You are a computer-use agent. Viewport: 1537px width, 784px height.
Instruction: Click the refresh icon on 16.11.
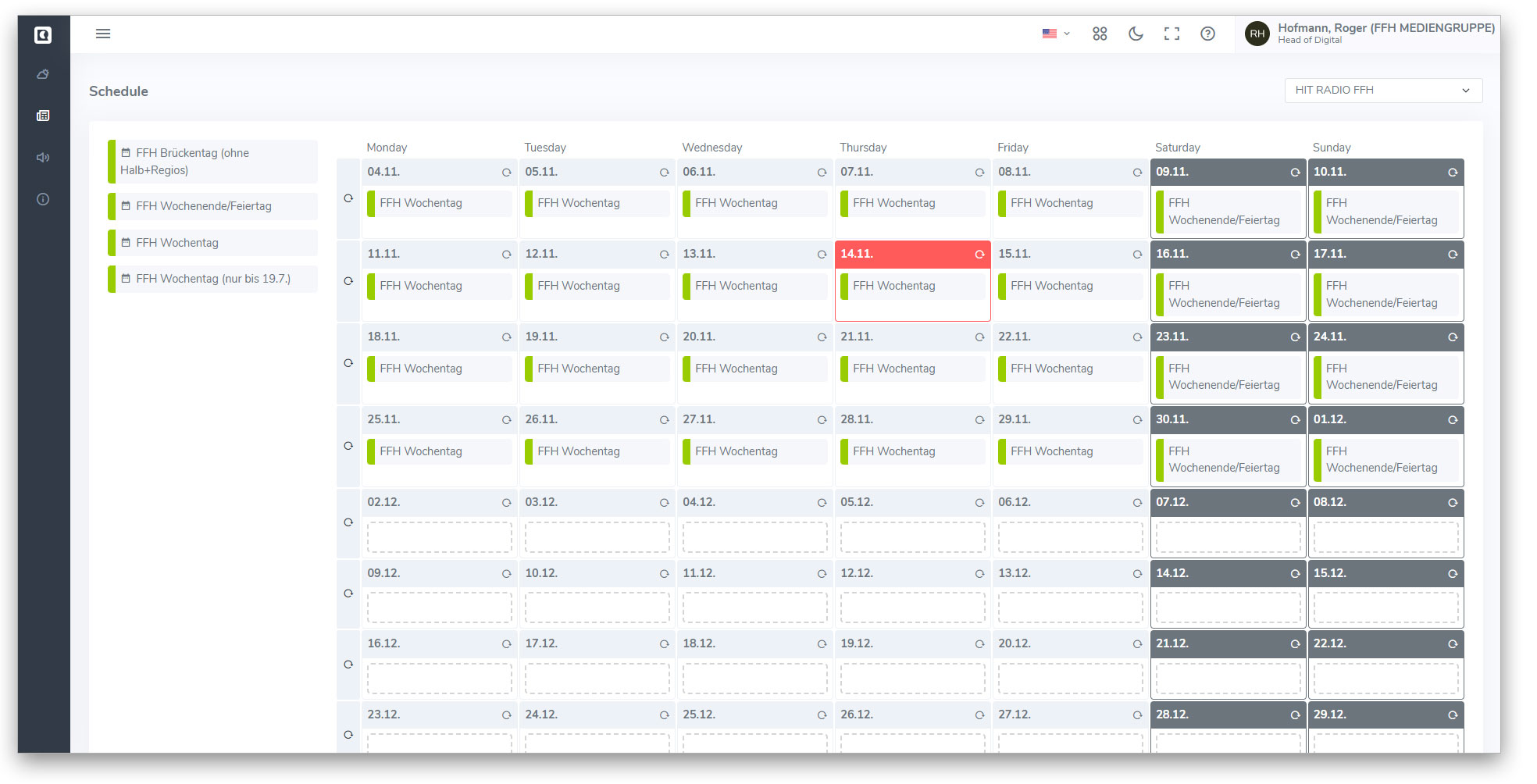click(1296, 255)
